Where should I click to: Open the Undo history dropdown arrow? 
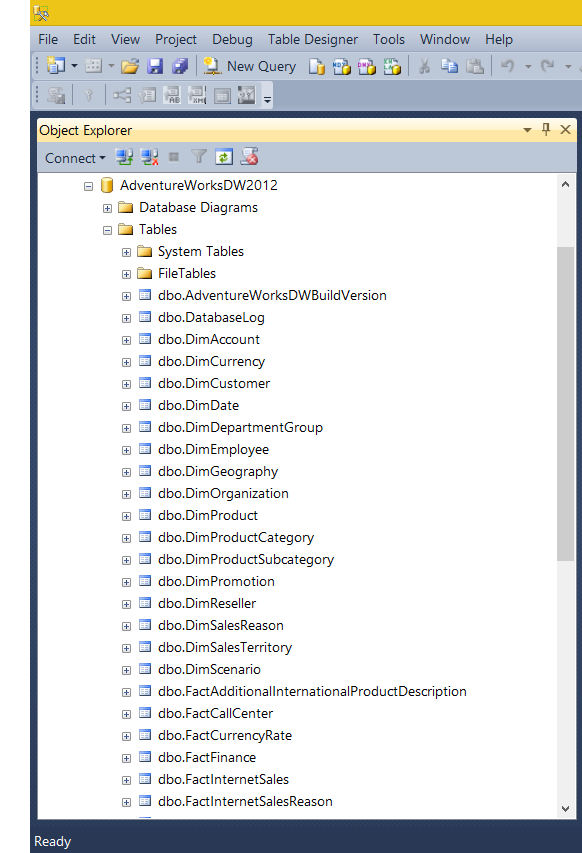(528, 67)
